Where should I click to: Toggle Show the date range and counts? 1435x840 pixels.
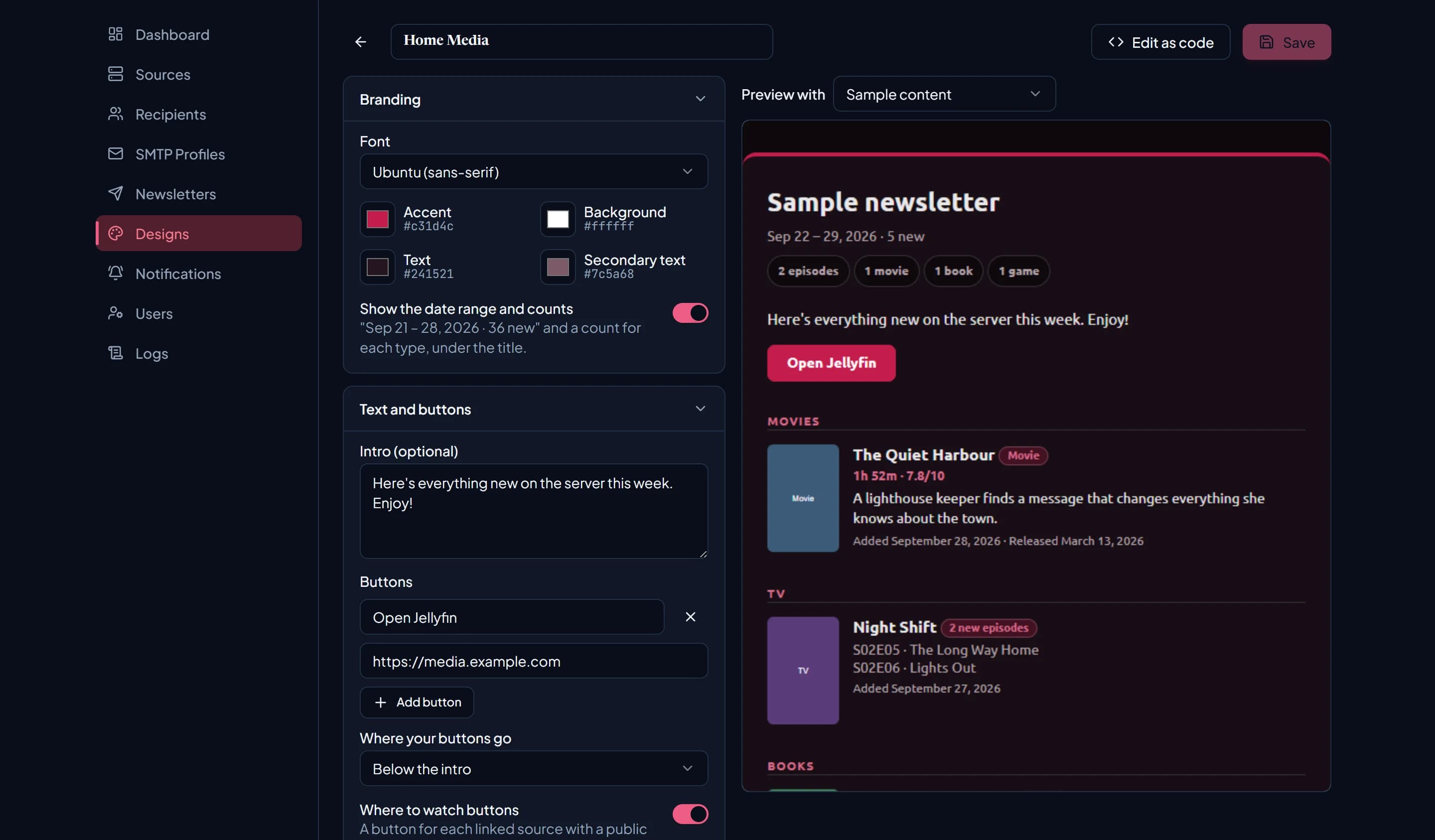(690, 313)
